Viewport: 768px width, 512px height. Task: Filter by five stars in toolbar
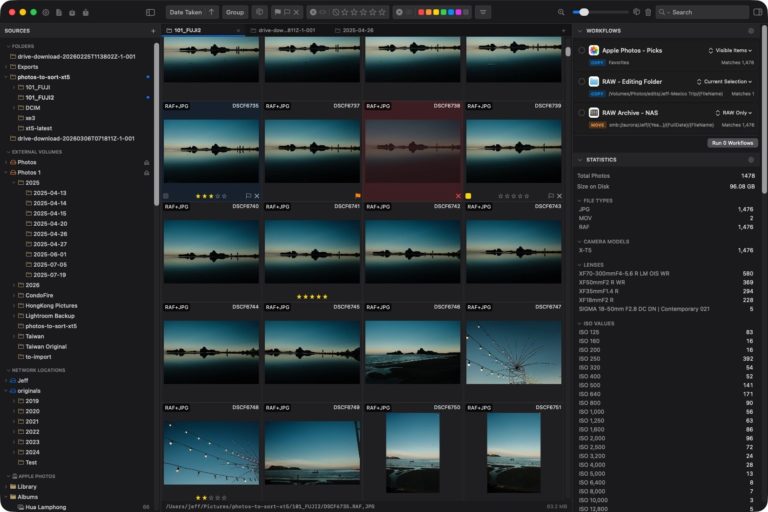point(382,12)
